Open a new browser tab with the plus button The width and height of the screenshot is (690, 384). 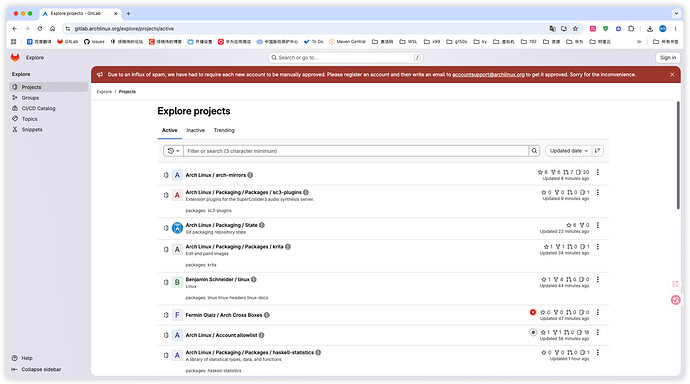pyautogui.click(x=128, y=14)
